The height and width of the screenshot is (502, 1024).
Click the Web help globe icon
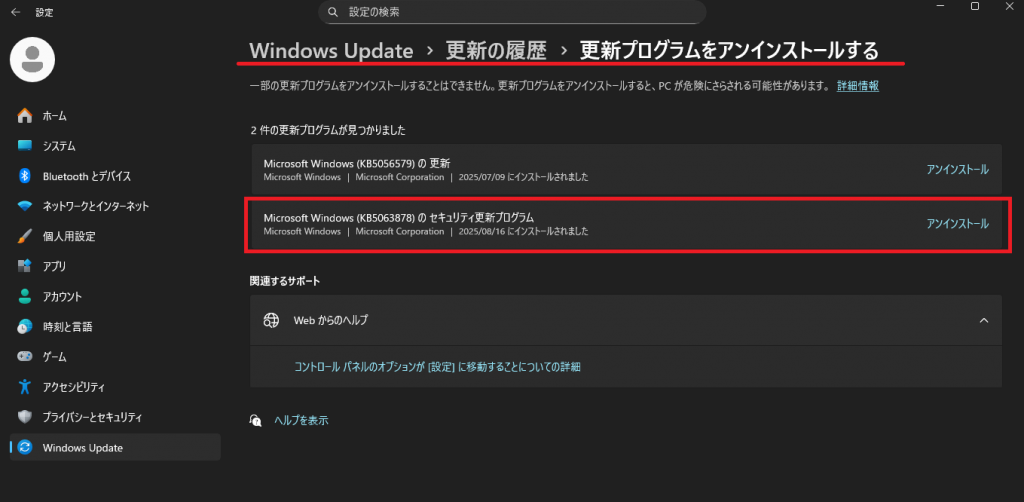tap(271, 321)
